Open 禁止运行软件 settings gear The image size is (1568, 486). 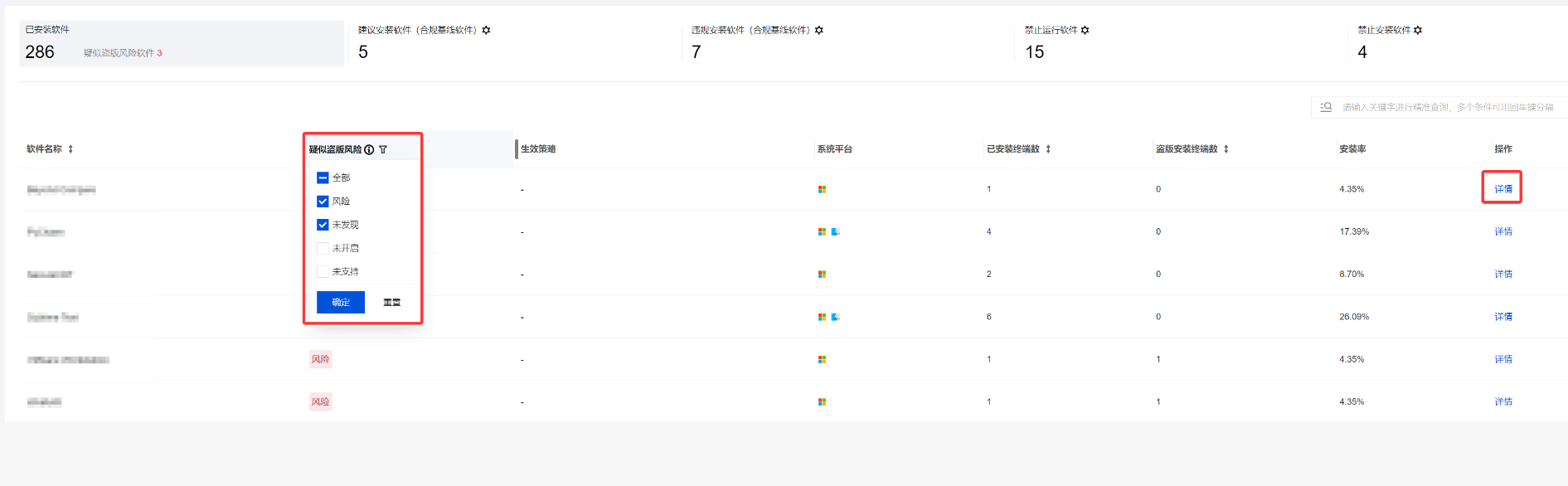[1085, 30]
